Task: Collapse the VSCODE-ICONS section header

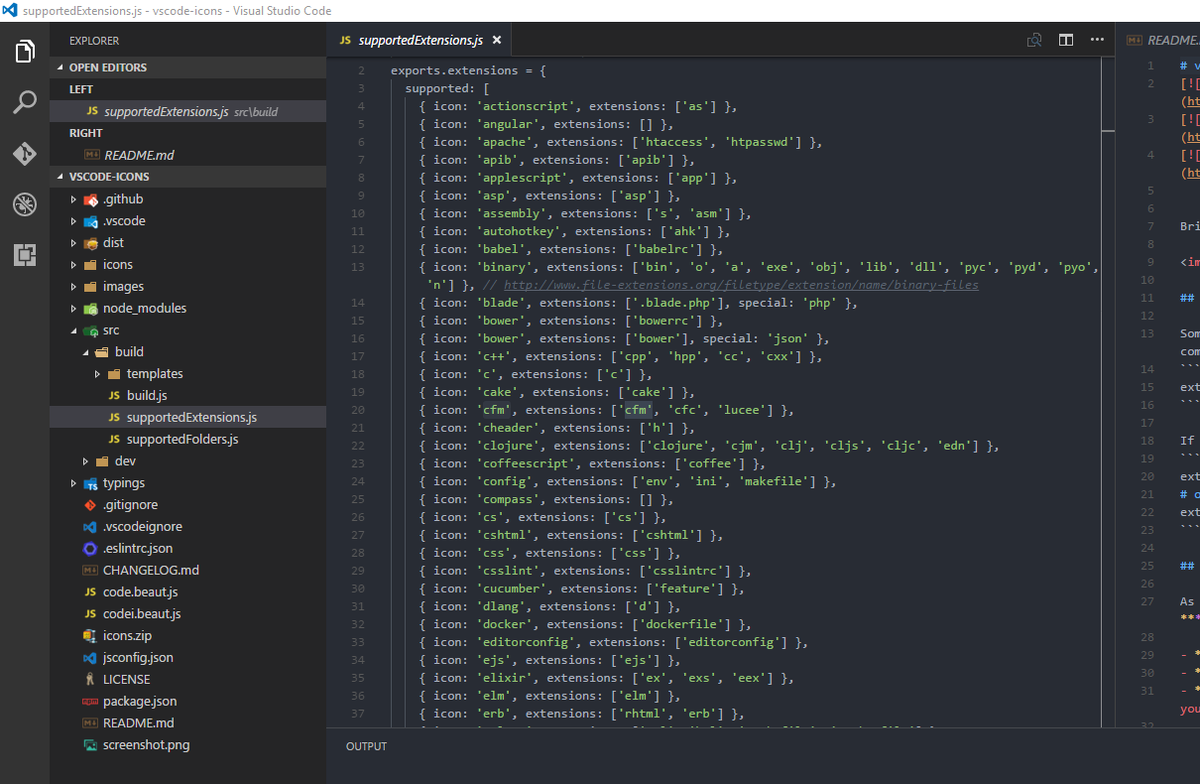Action: 188,176
